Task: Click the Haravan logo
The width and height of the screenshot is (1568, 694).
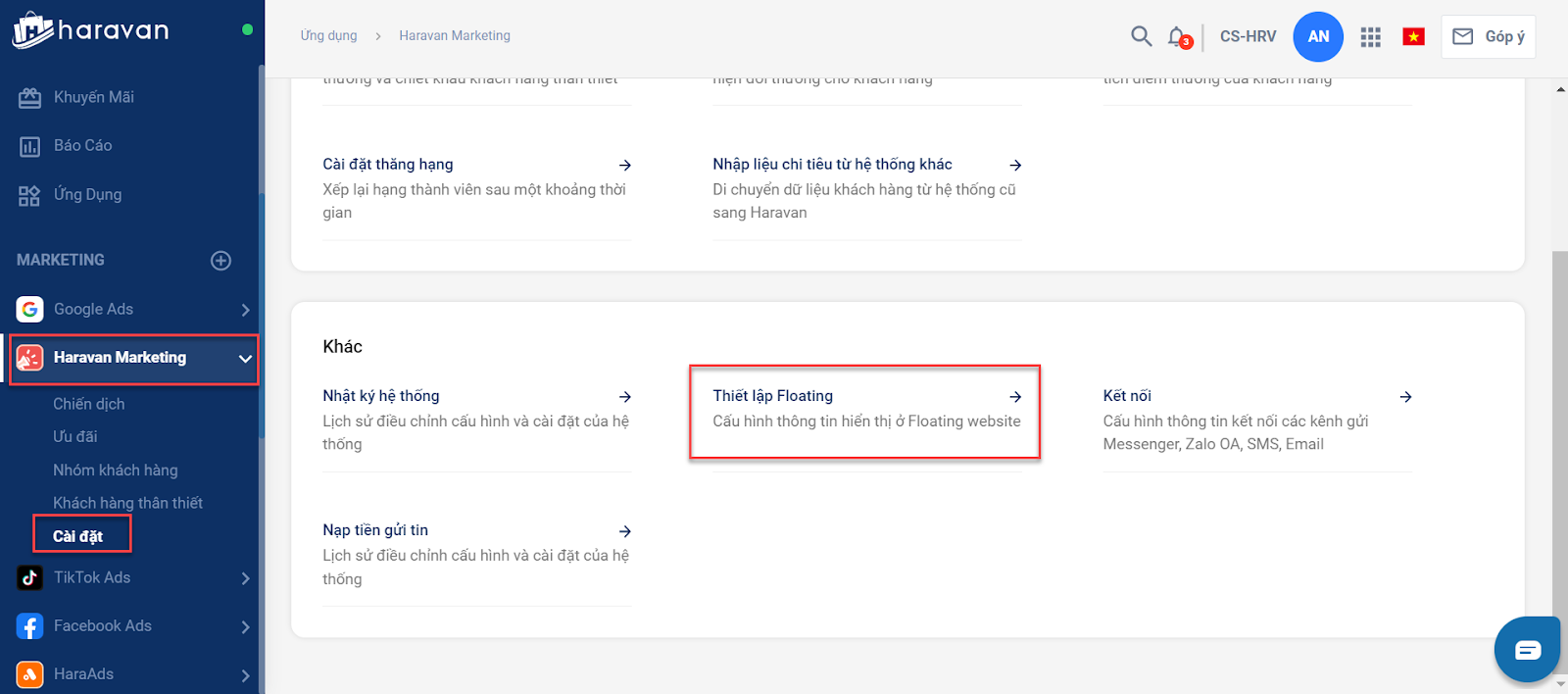Action: (x=90, y=30)
